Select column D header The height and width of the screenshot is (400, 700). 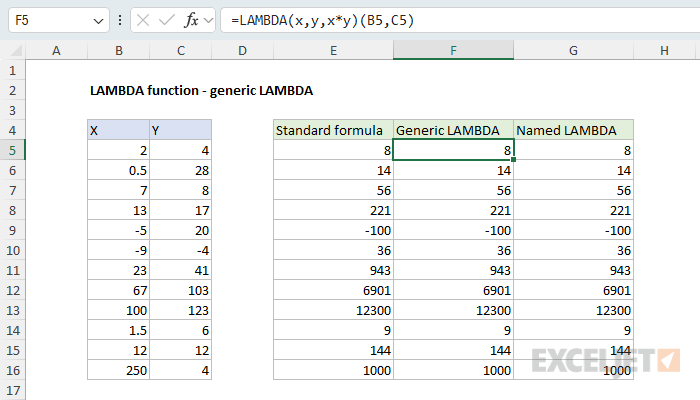point(242,50)
